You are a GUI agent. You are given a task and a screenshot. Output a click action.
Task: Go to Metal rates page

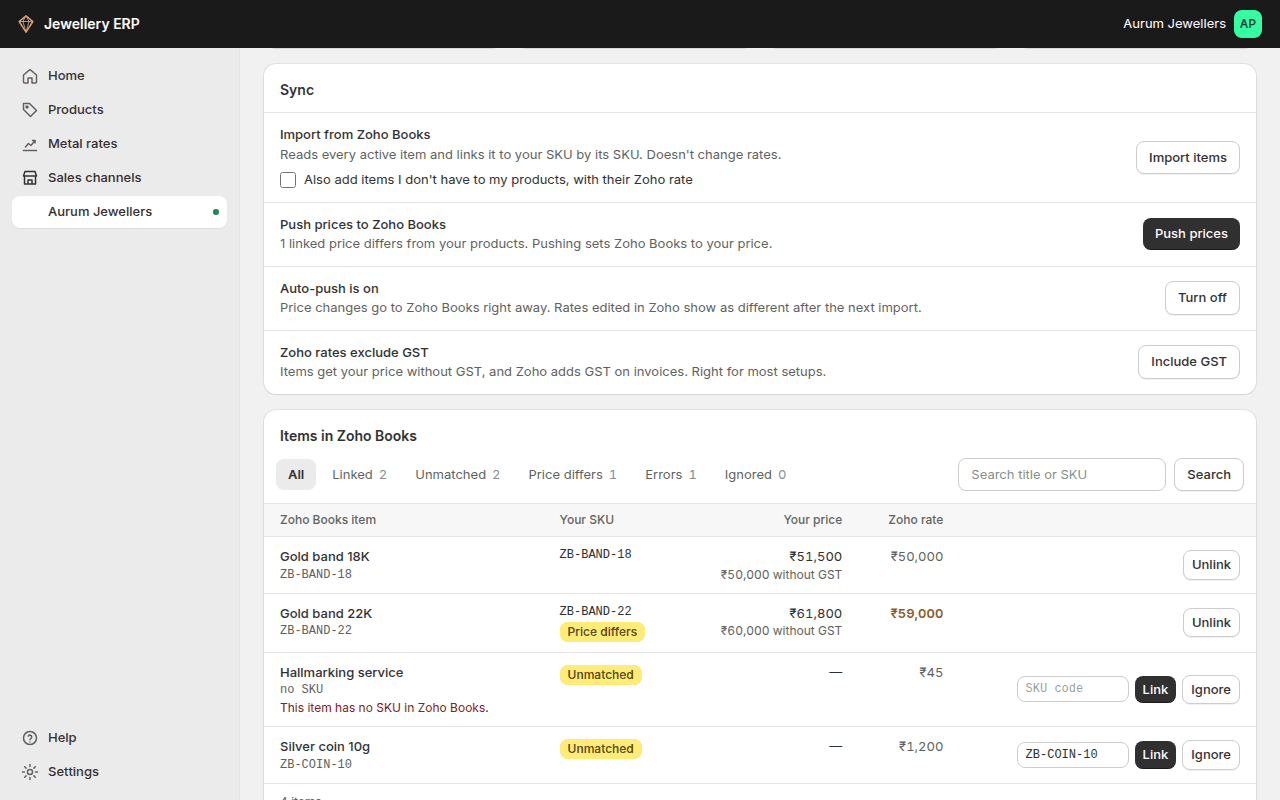pyautogui.click(x=119, y=144)
